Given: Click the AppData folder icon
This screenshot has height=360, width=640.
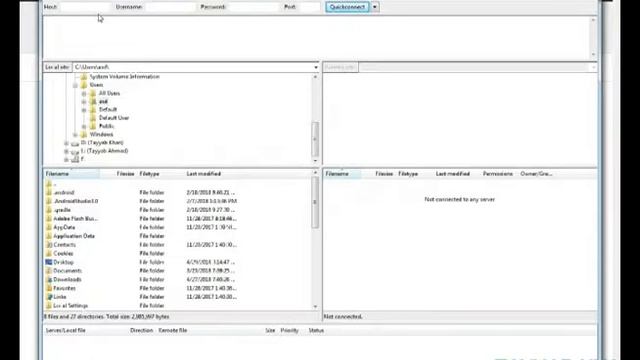Looking at the screenshot, I should (x=49, y=227).
